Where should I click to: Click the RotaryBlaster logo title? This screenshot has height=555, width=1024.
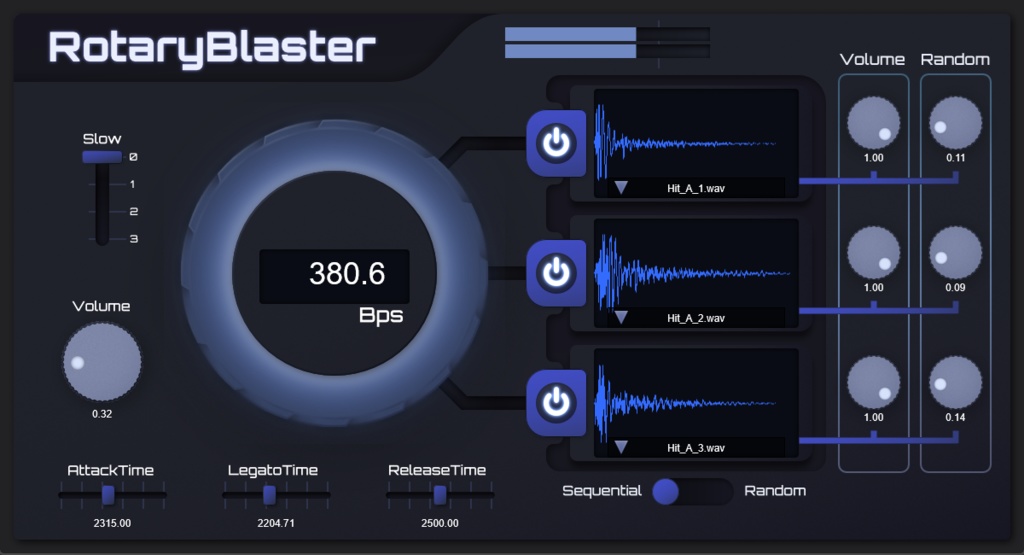click(212, 48)
